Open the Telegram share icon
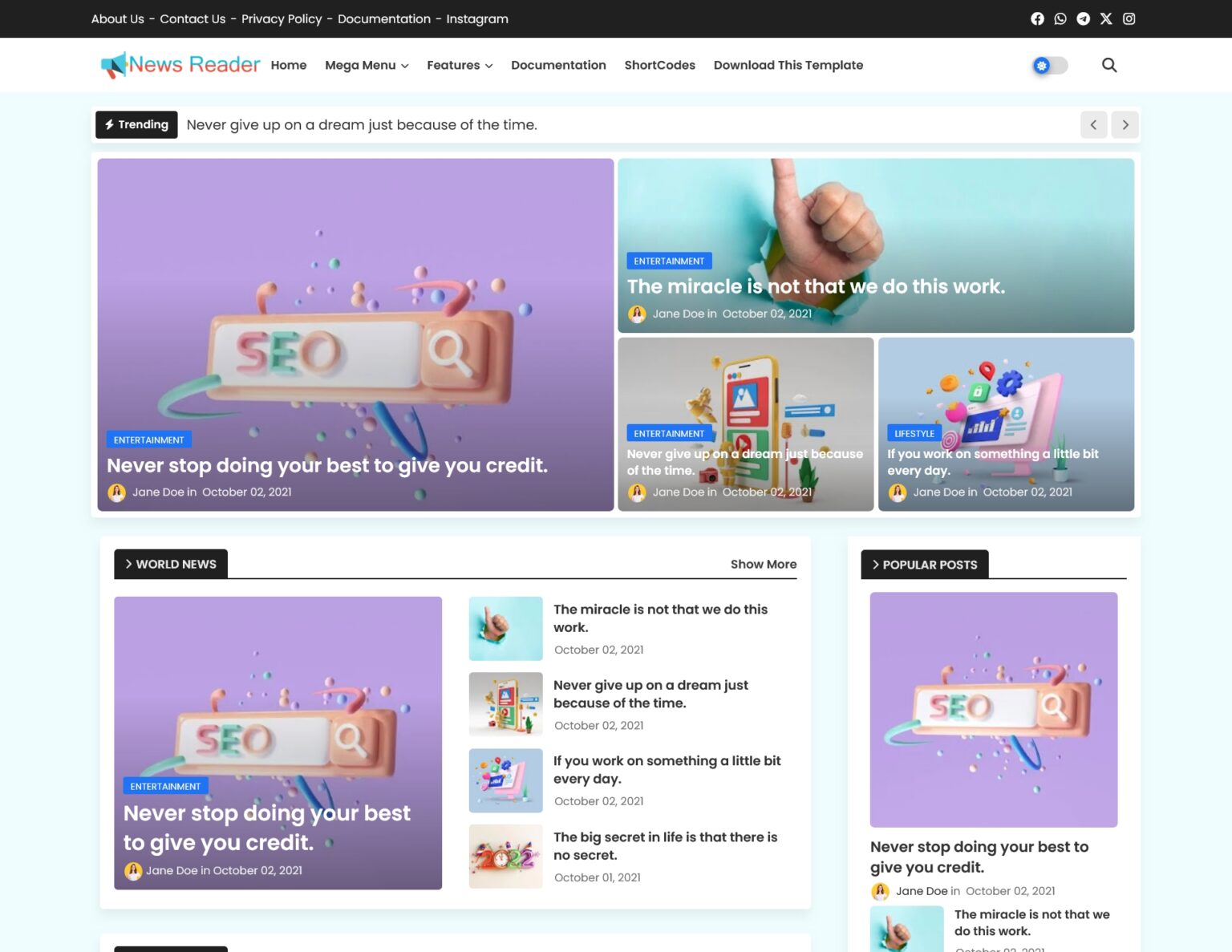The width and height of the screenshot is (1232, 952). (x=1083, y=18)
